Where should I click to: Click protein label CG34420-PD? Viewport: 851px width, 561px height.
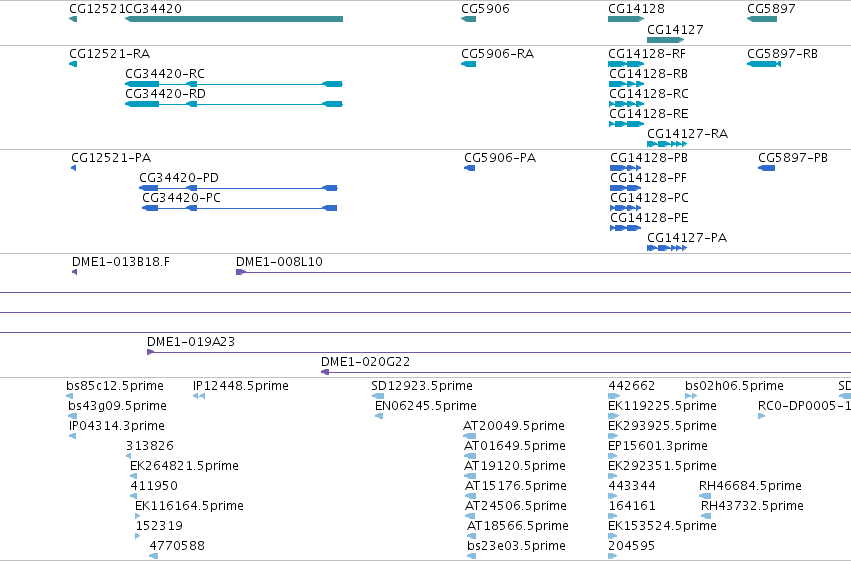coord(179,178)
